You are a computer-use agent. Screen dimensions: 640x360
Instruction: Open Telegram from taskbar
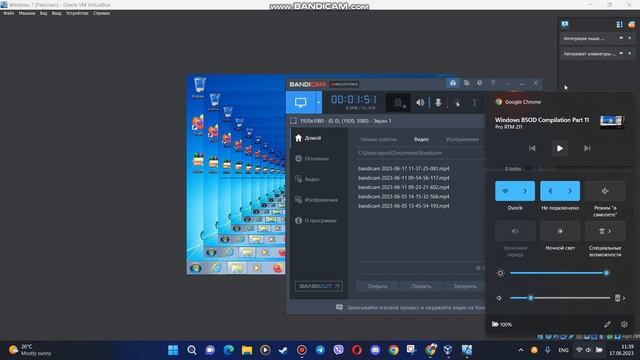(320, 350)
